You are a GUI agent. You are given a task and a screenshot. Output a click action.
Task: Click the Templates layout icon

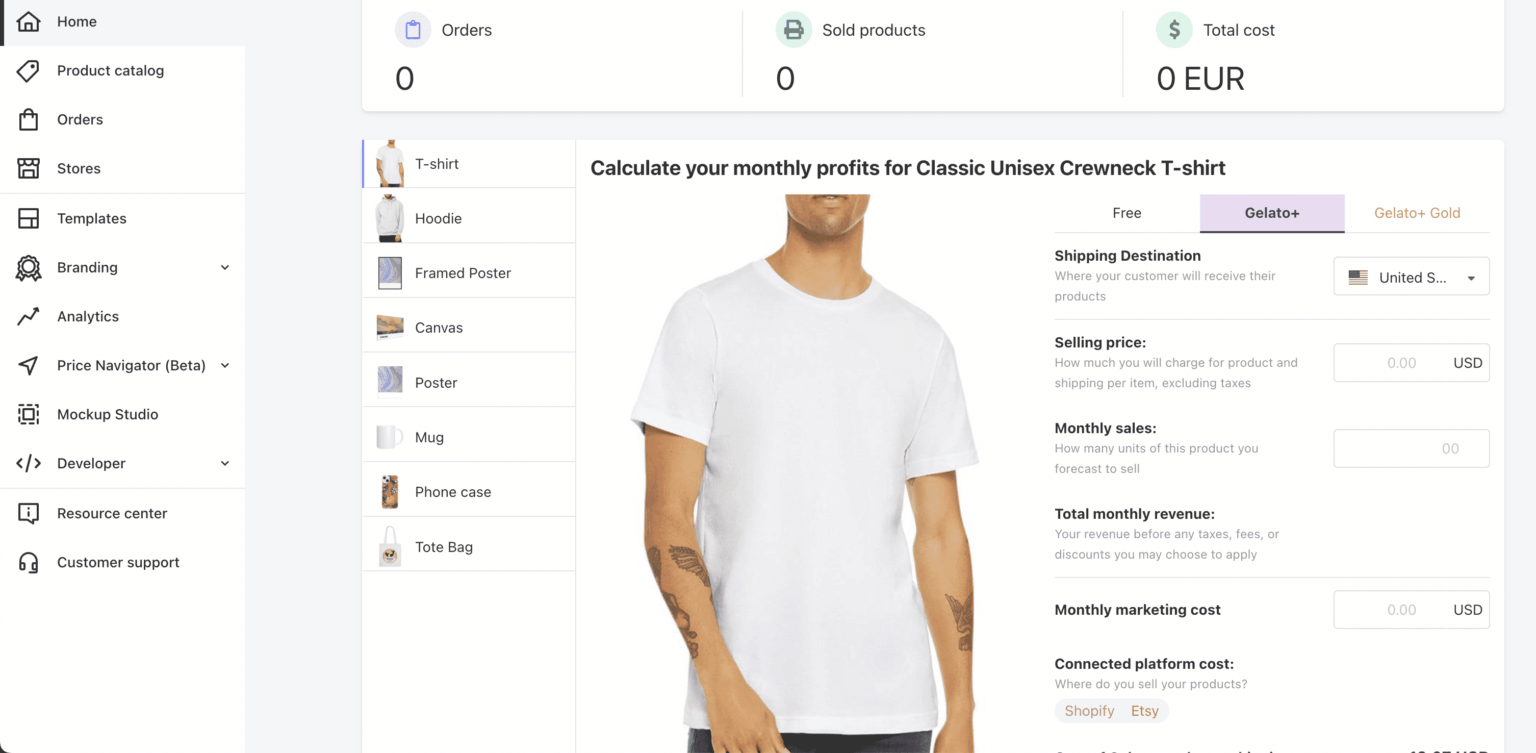click(29, 218)
